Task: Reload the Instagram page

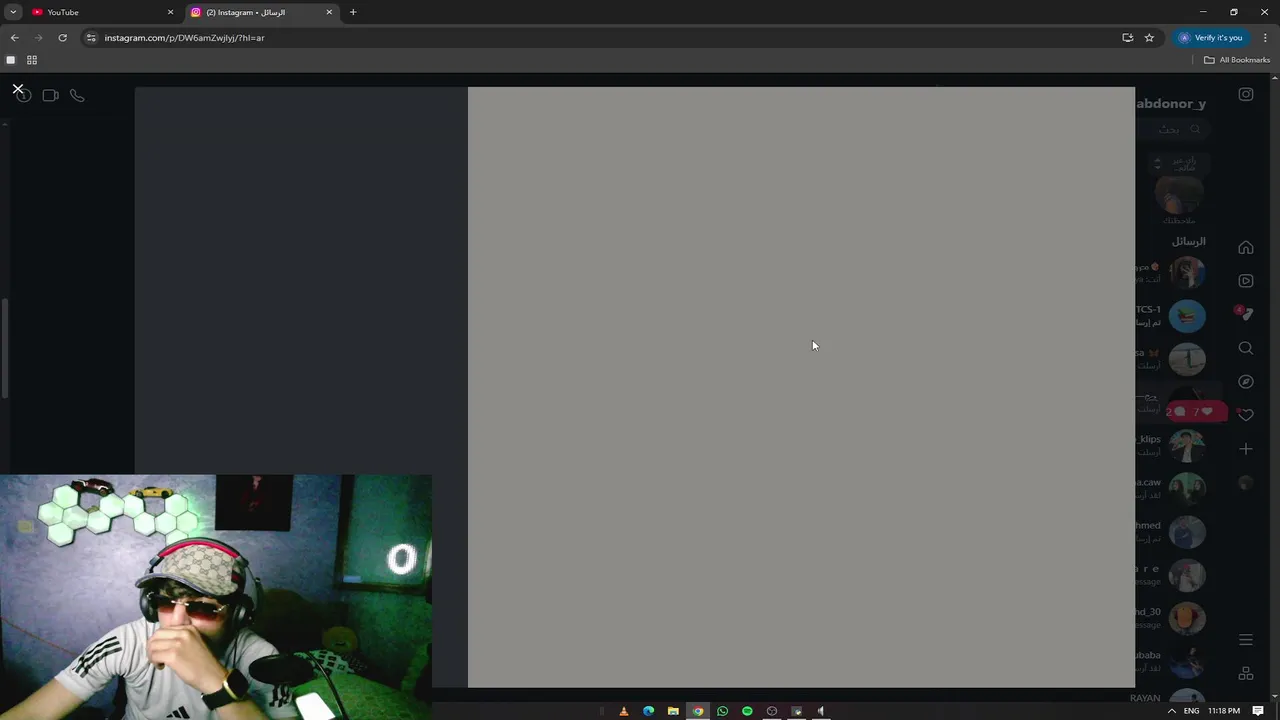Action: click(62, 38)
